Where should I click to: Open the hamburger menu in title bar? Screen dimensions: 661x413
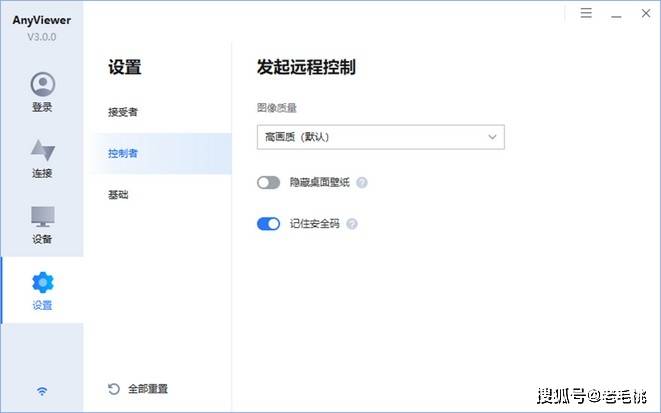pos(586,13)
